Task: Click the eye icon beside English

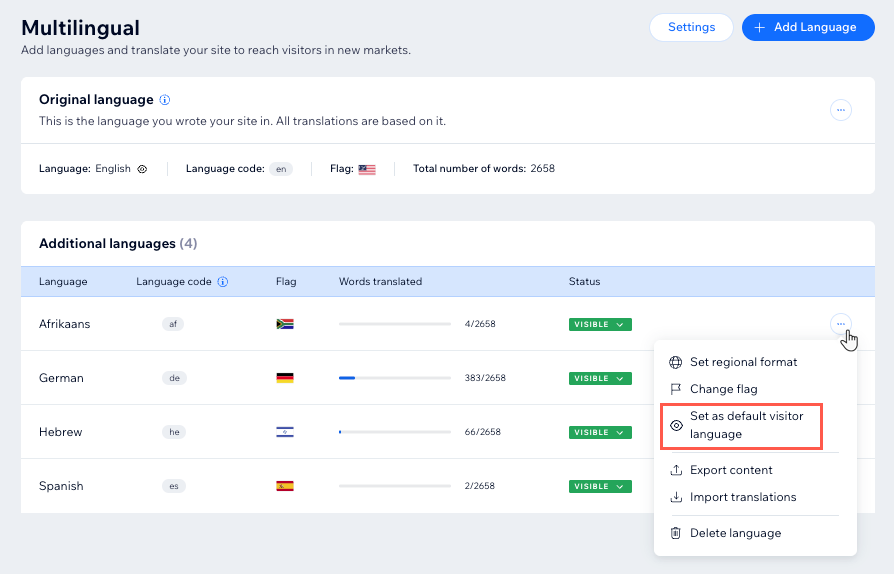Action: coord(143,169)
